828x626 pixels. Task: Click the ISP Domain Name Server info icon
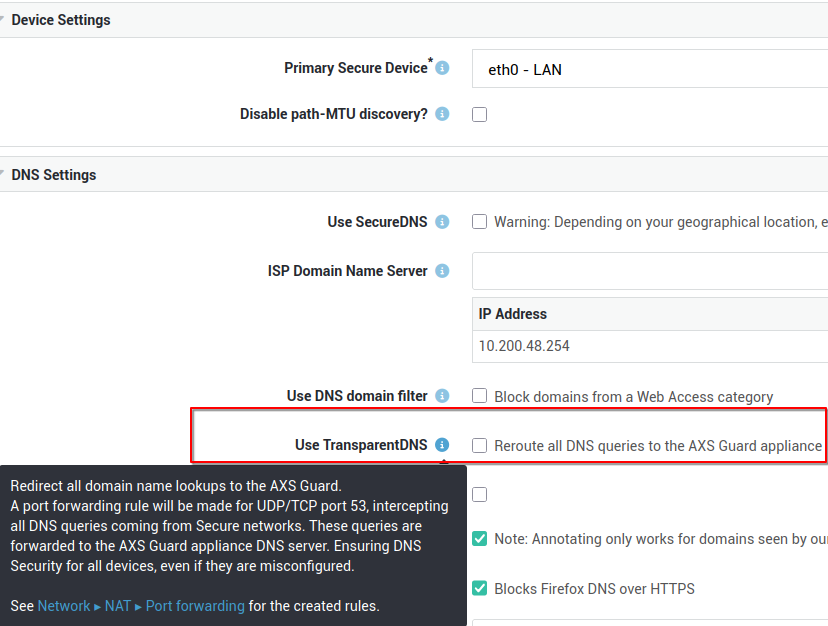pos(442,271)
